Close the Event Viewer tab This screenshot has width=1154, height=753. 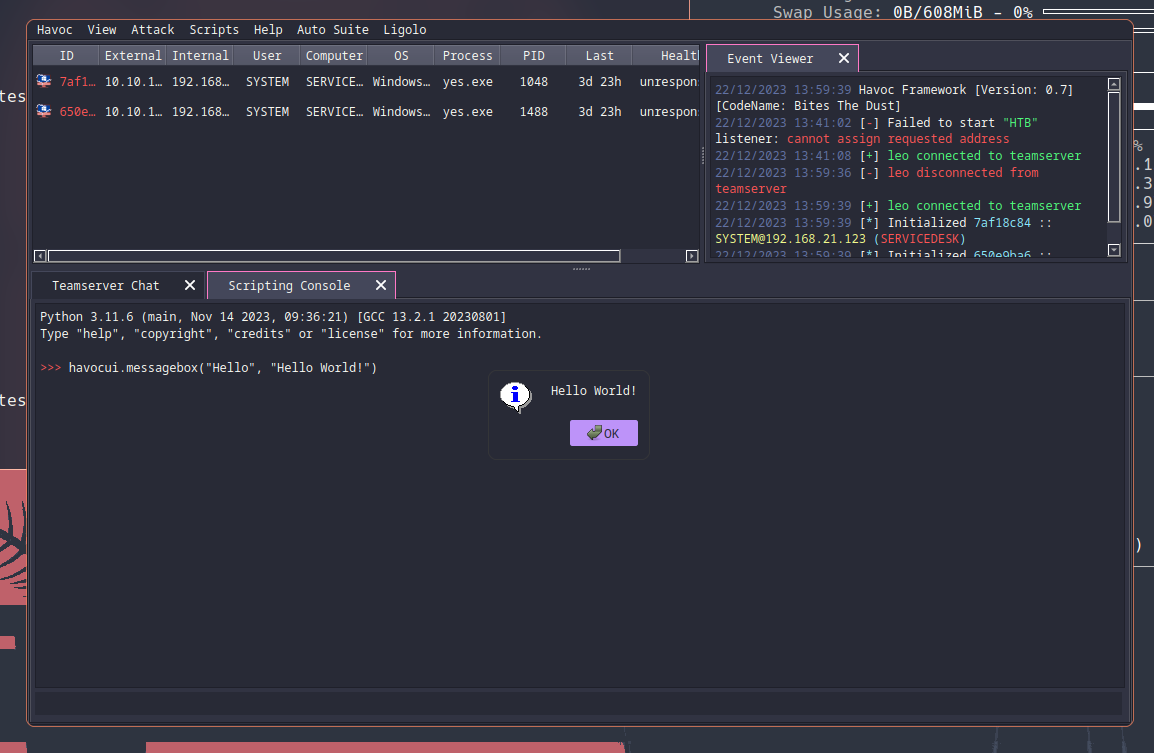point(843,59)
